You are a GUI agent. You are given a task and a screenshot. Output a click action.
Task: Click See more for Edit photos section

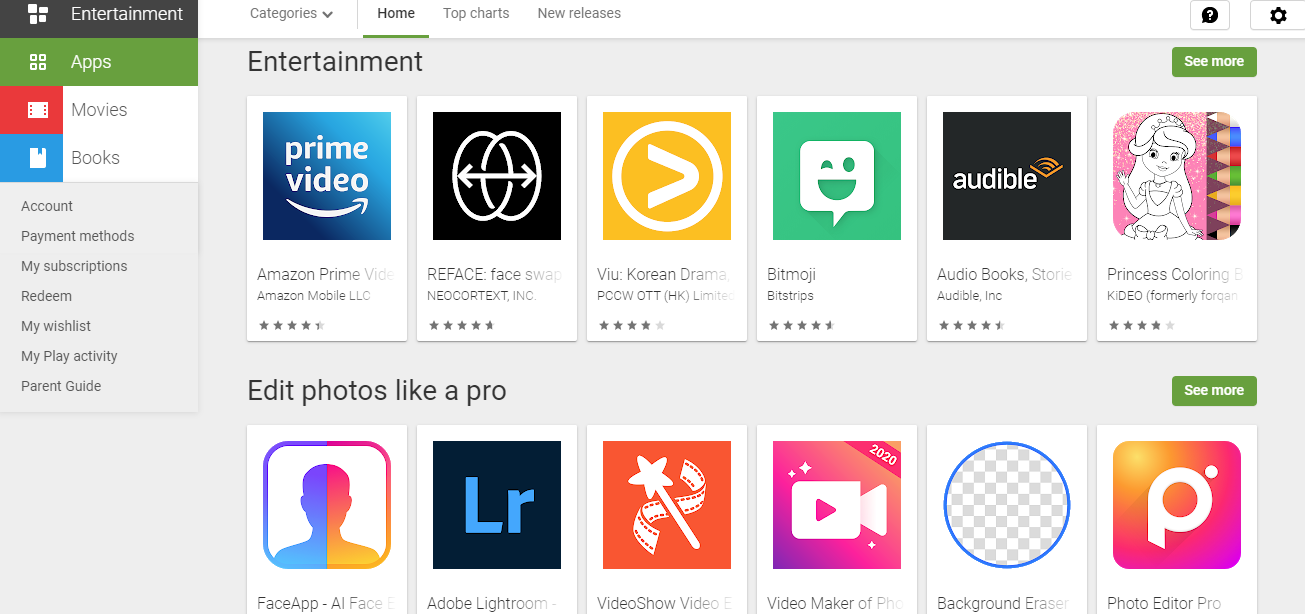click(x=1214, y=390)
